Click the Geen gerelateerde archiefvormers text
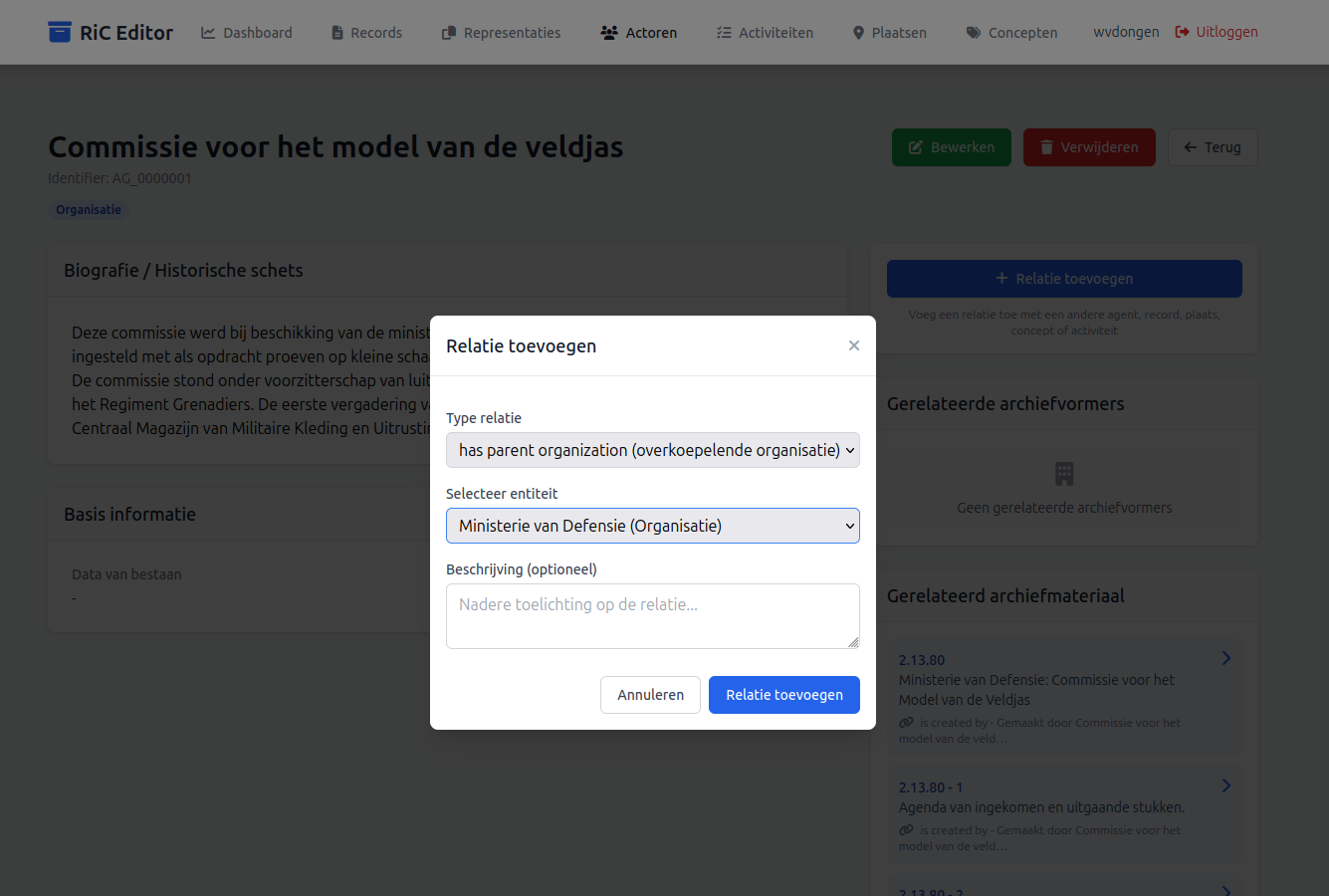 (1064, 508)
